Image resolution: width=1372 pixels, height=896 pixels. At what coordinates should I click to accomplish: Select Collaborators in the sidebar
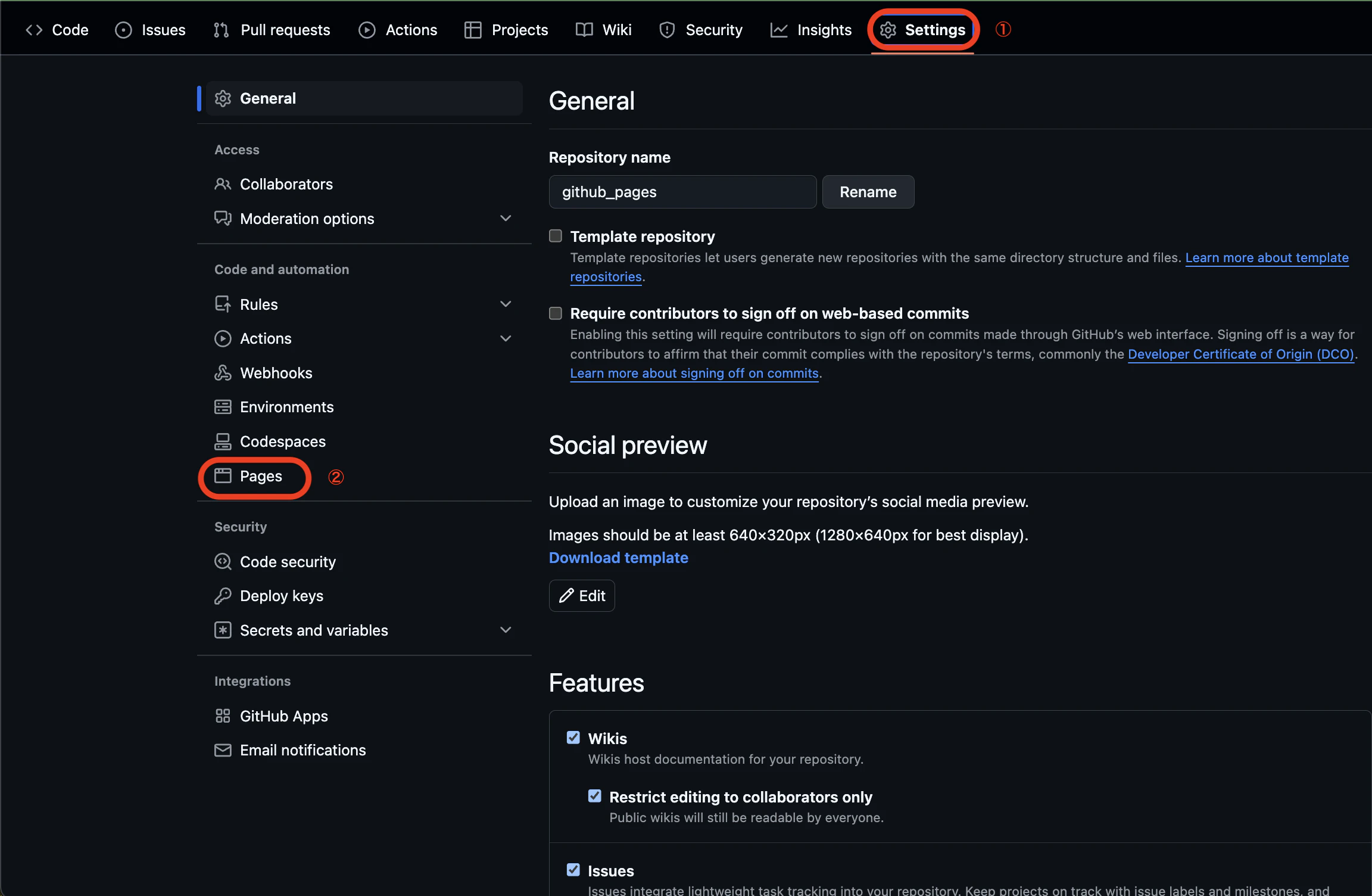coord(364,184)
